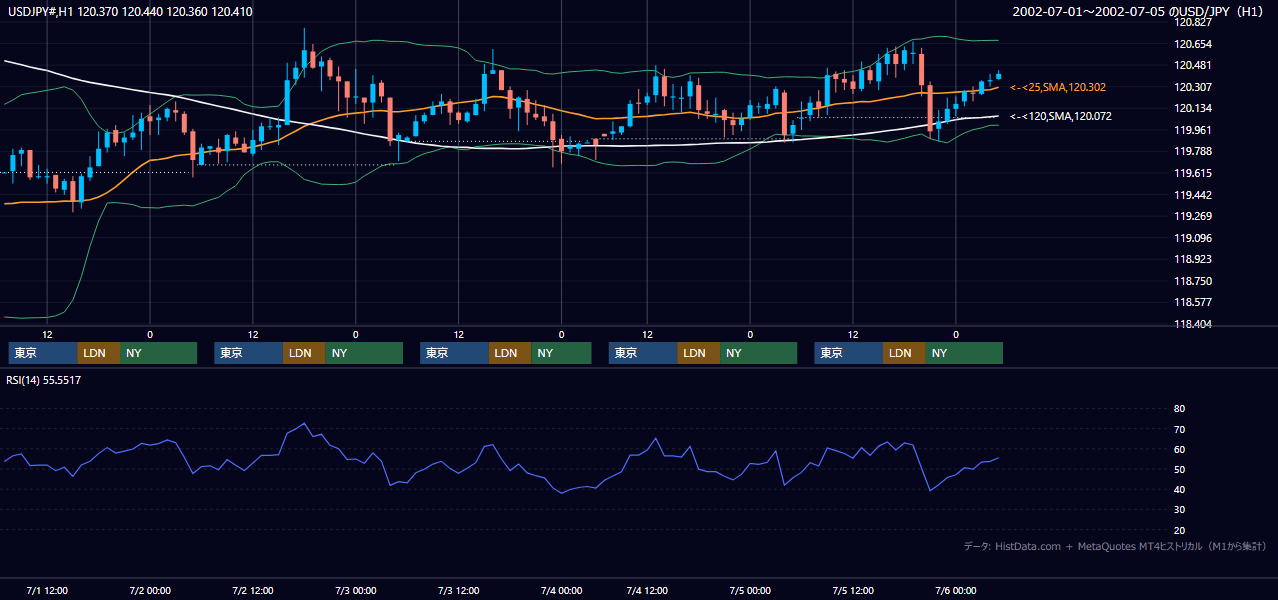Click price axis value 119.269
Screen dimensions: 1278x600
pos(1195,216)
